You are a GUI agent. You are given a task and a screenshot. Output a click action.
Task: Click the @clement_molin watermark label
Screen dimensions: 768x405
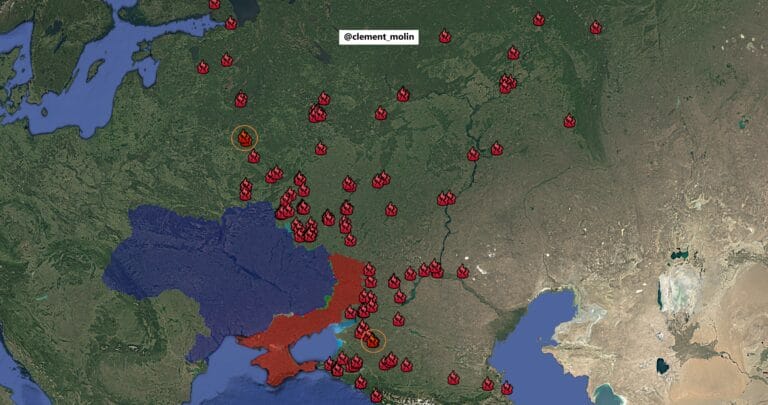379,37
